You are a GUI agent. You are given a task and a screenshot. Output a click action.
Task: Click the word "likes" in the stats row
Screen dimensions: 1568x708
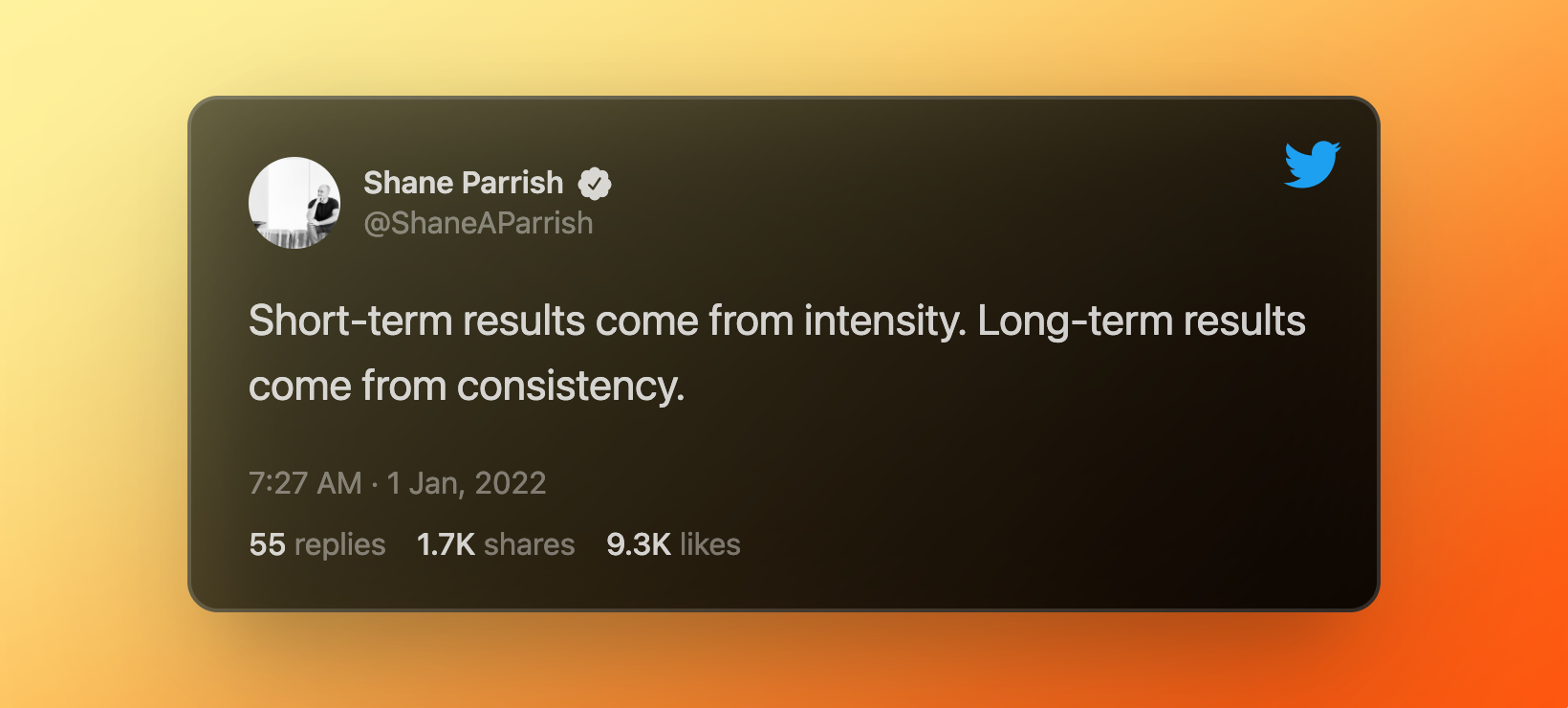710,544
